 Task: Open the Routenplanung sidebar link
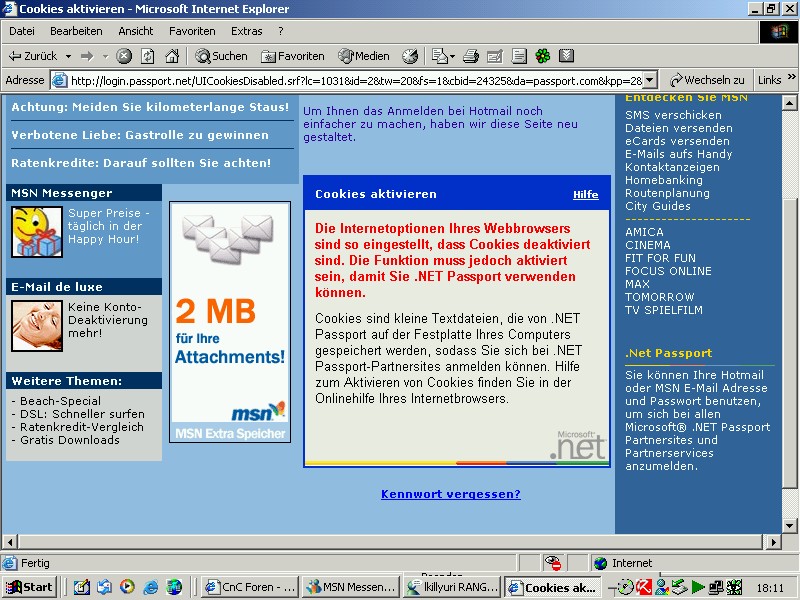click(x=667, y=193)
